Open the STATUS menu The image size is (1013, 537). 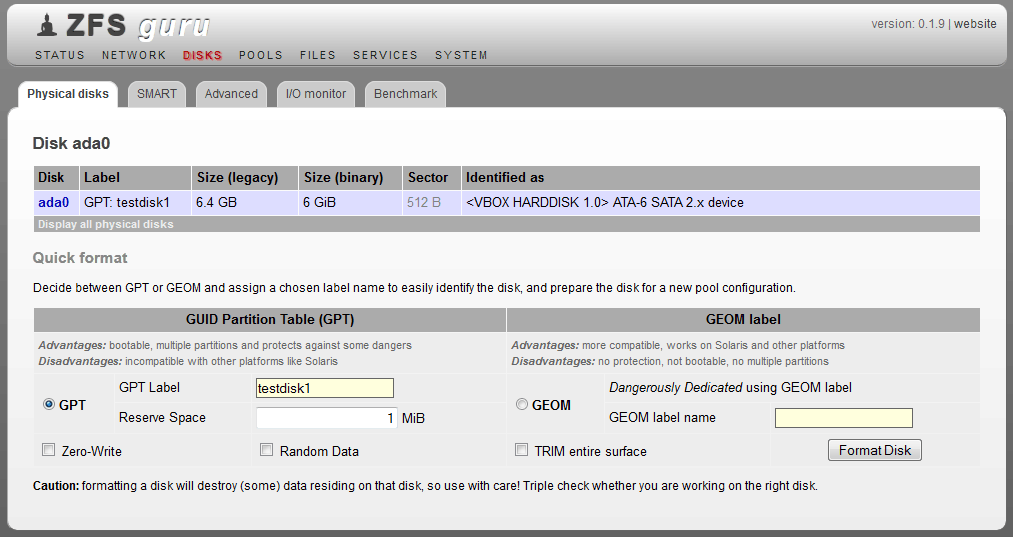coord(60,55)
